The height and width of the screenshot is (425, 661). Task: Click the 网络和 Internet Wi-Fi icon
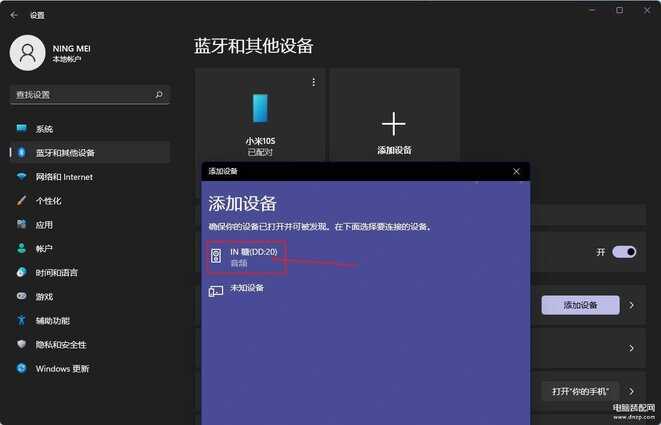point(21,177)
